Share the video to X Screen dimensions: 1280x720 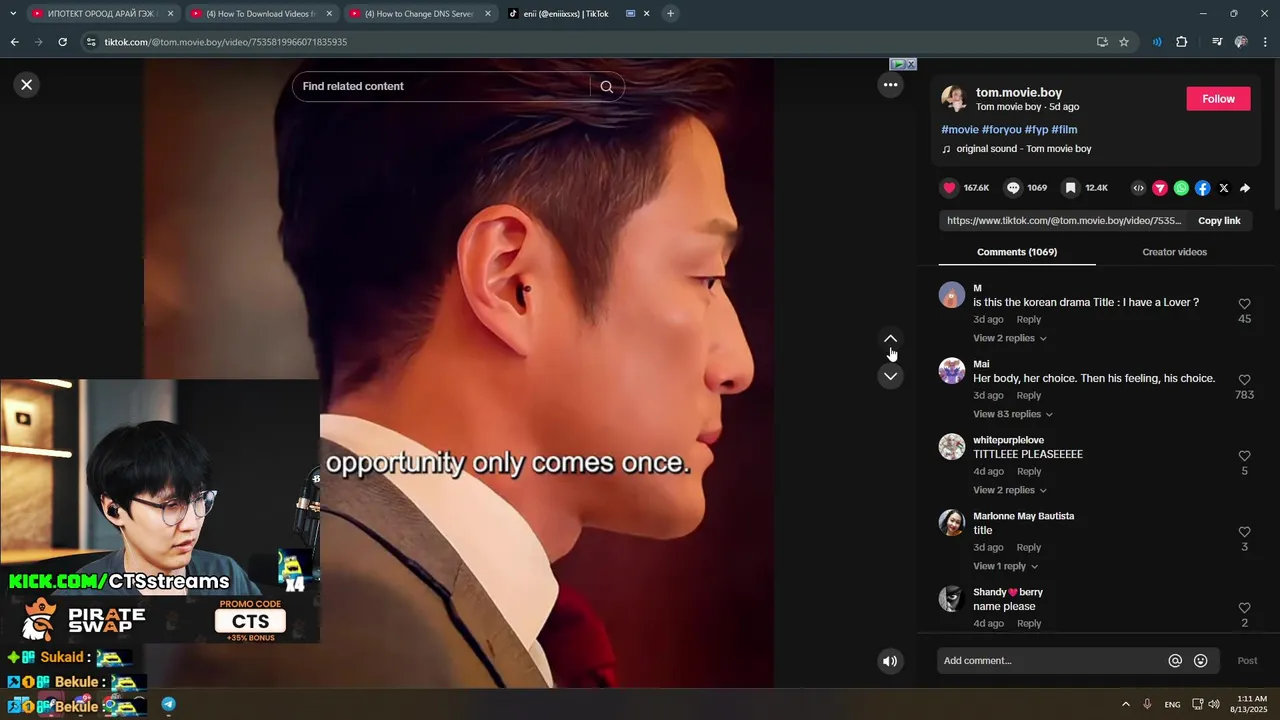pyautogui.click(x=1224, y=188)
